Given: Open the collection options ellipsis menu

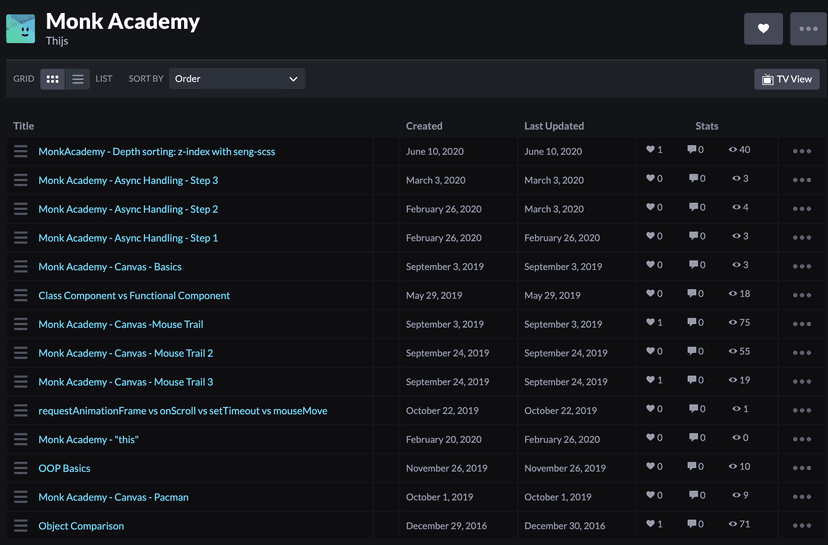Looking at the screenshot, I should click(808, 29).
